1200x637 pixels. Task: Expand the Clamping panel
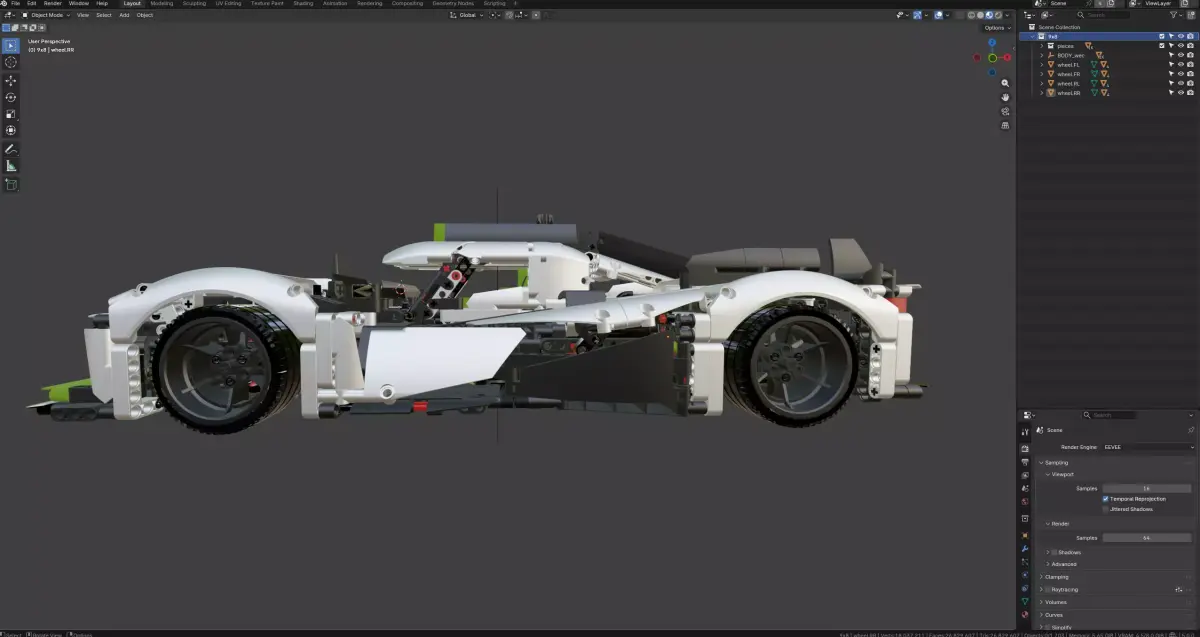[1056, 577]
